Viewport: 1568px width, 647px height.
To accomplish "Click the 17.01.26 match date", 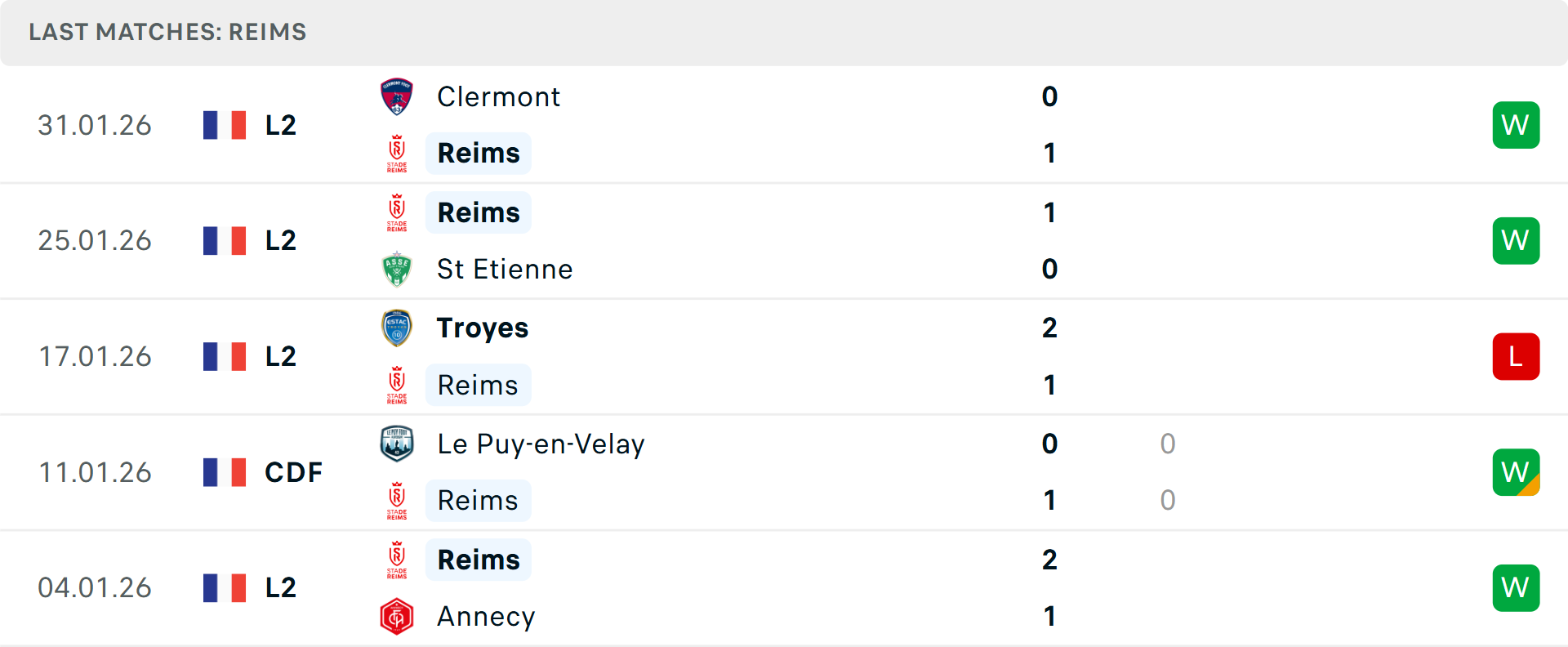I will pos(95,357).
